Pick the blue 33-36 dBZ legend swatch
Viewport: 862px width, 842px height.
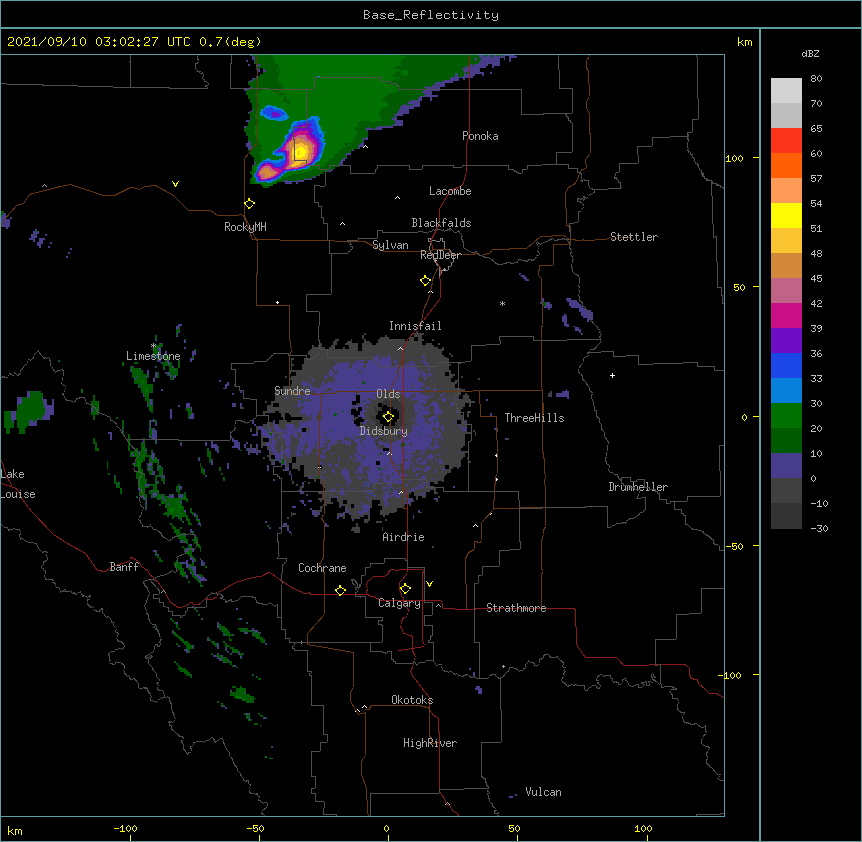point(786,365)
